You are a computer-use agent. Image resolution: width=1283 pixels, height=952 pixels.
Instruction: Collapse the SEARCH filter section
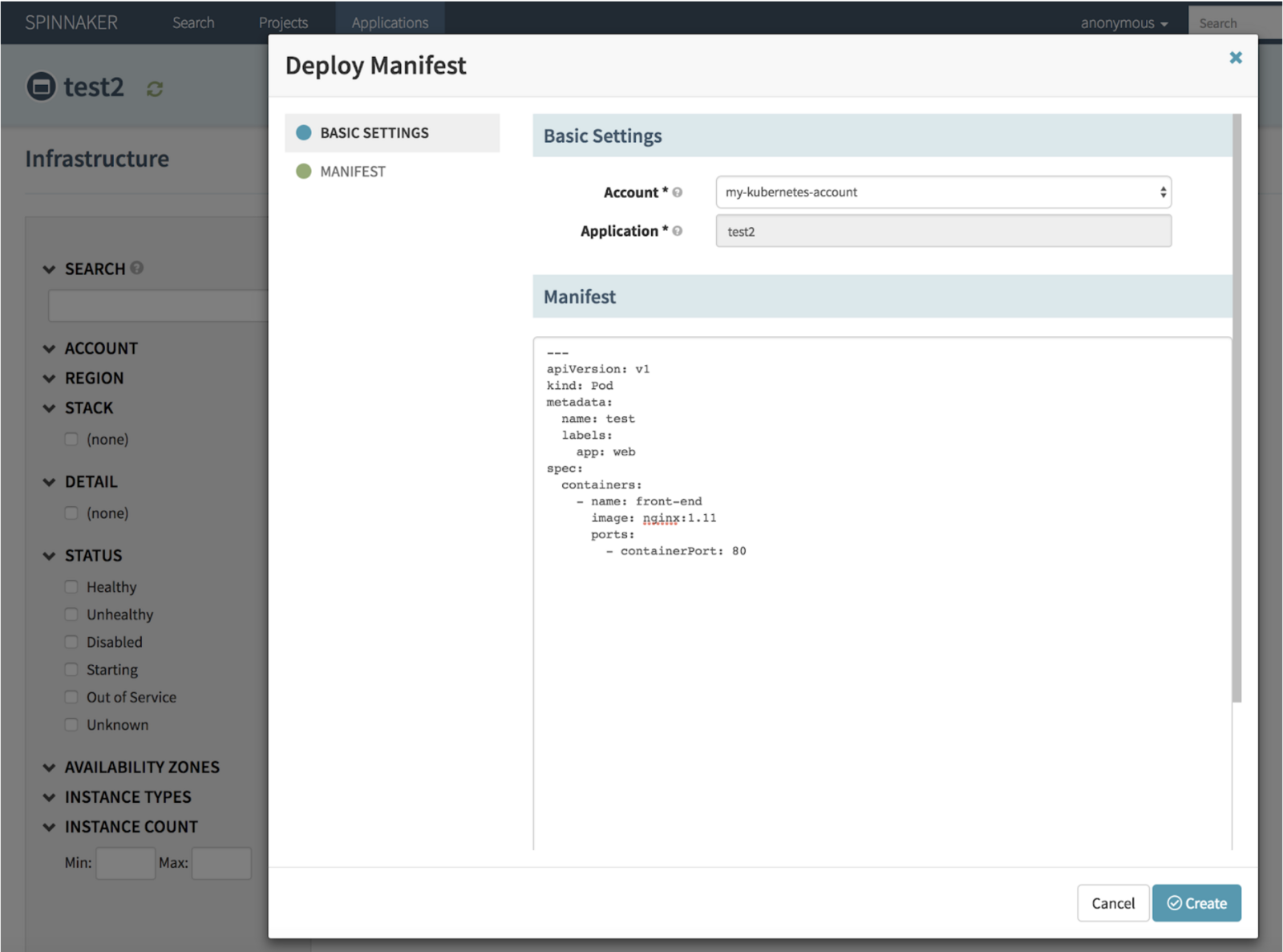pyautogui.click(x=49, y=269)
